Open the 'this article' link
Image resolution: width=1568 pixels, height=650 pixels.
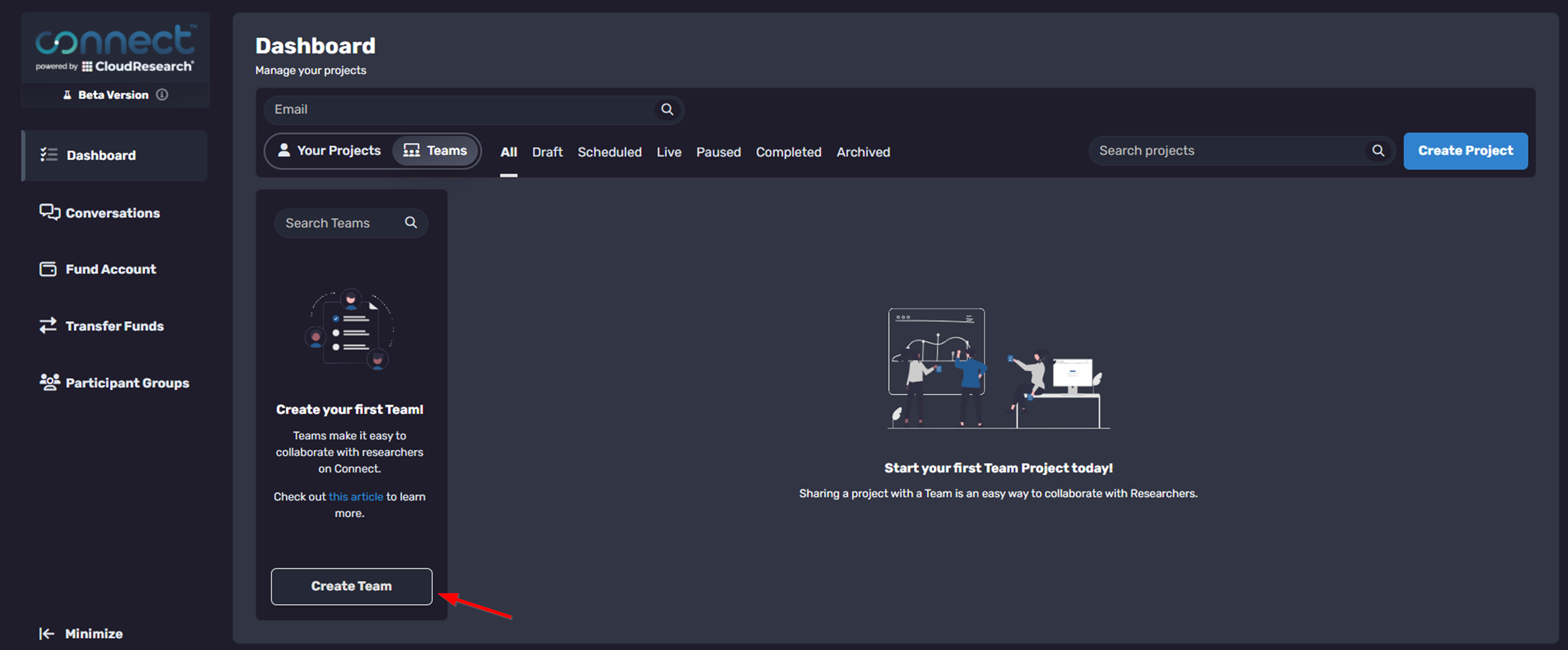coord(356,496)
